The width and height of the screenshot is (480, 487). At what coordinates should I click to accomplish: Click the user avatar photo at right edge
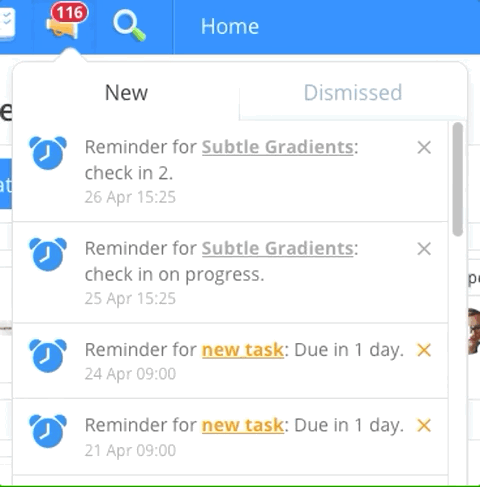(474, 331)
